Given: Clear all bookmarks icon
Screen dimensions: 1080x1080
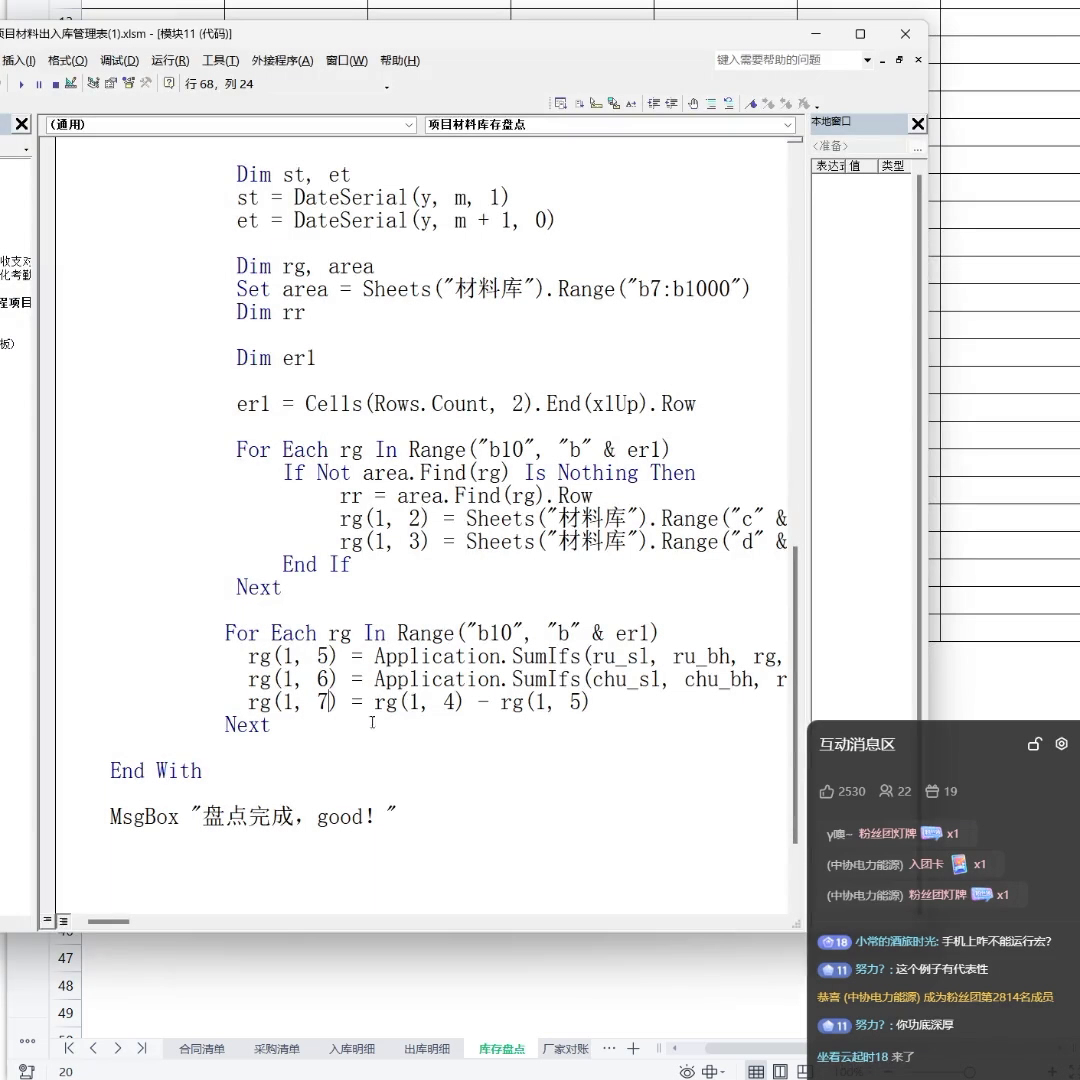Looking at the screenshot, I should tap(803, 103).
